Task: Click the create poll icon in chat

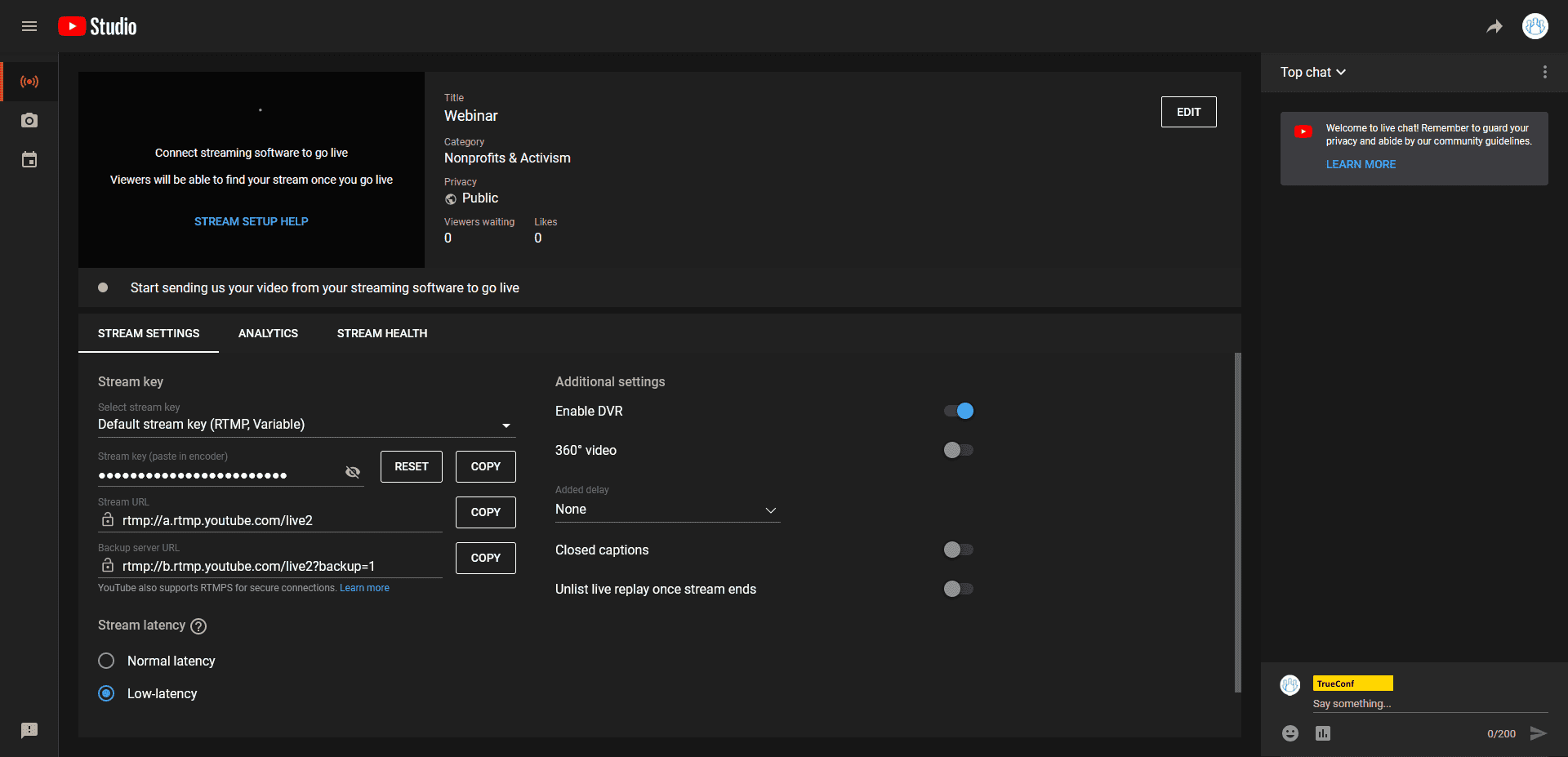Action: pos(1323,733)
